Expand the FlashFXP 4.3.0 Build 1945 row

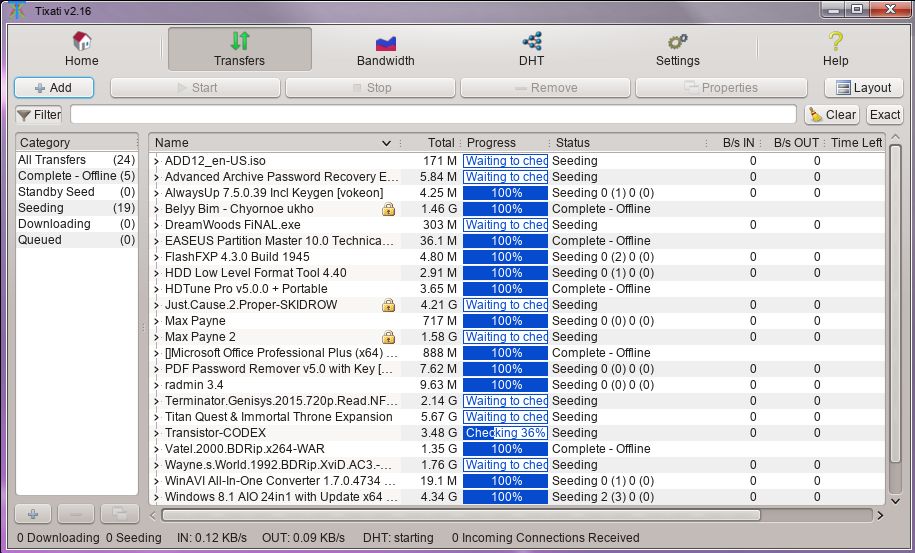point(156,257)
